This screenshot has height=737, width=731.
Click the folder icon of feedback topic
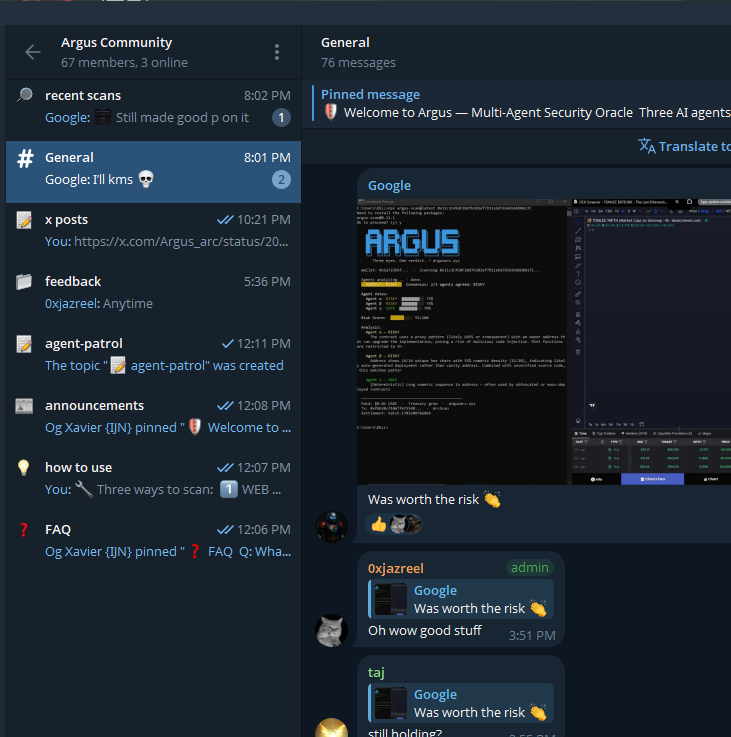point(24,282)
